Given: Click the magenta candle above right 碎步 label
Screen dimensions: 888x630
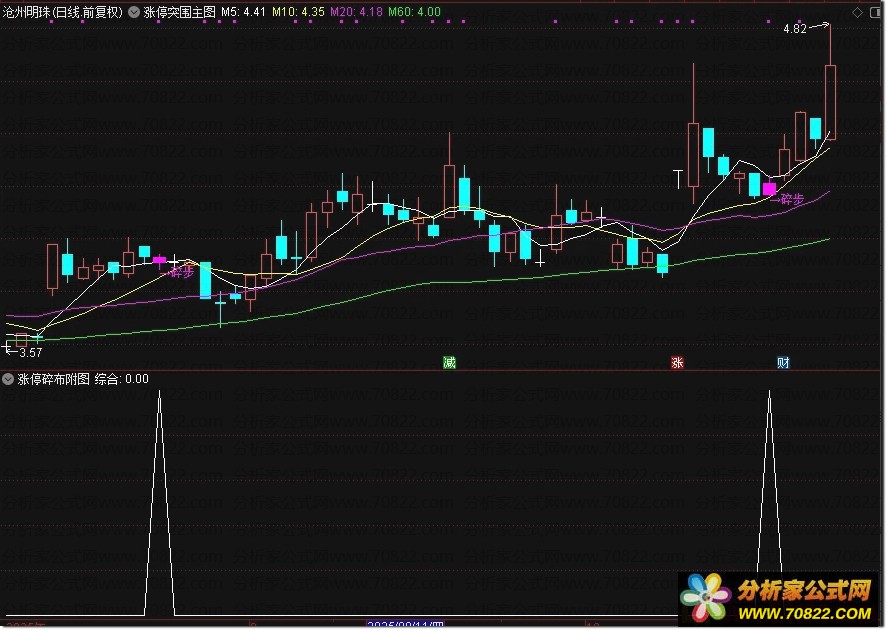Looking at the screenshot, I should pyautogui.click(x=769, y=188).
